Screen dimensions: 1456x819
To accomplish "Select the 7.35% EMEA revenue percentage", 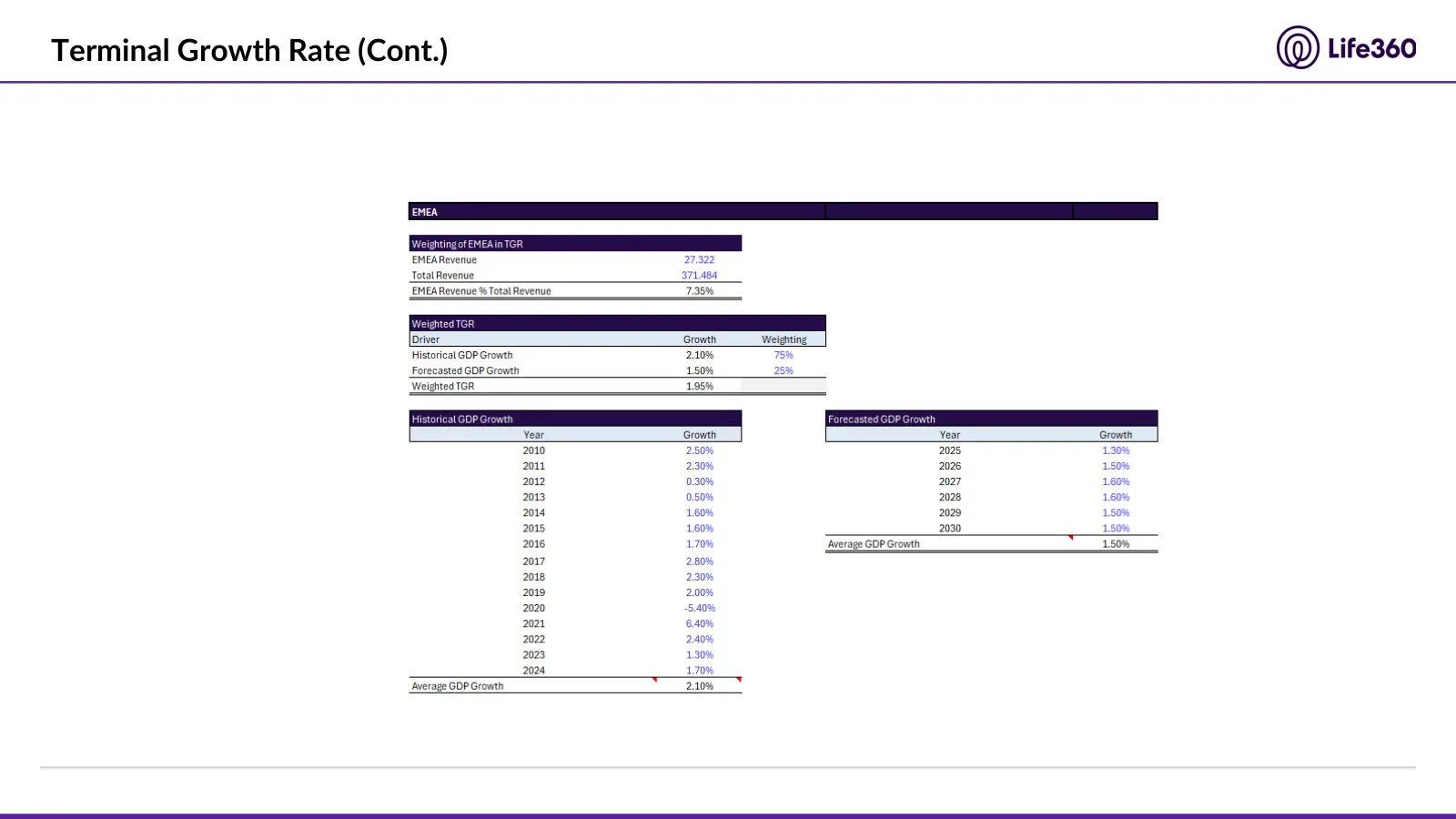I will tap(700, 291).
